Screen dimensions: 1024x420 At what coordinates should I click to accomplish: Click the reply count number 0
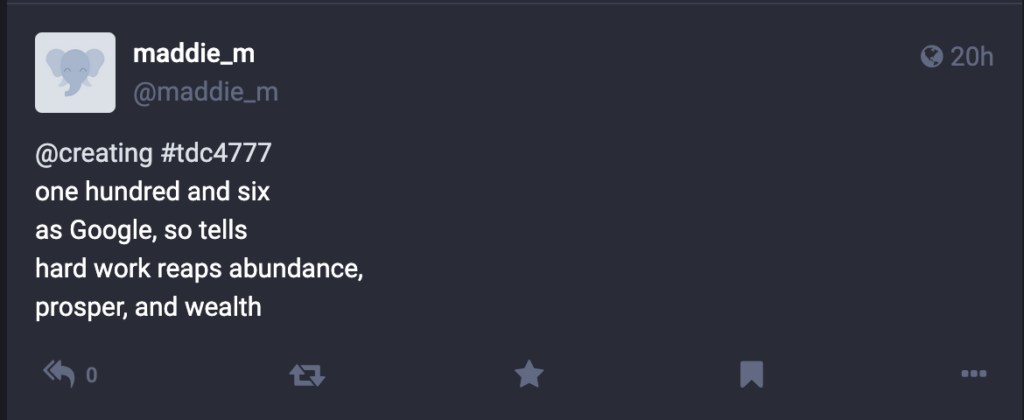pos(92,376)
